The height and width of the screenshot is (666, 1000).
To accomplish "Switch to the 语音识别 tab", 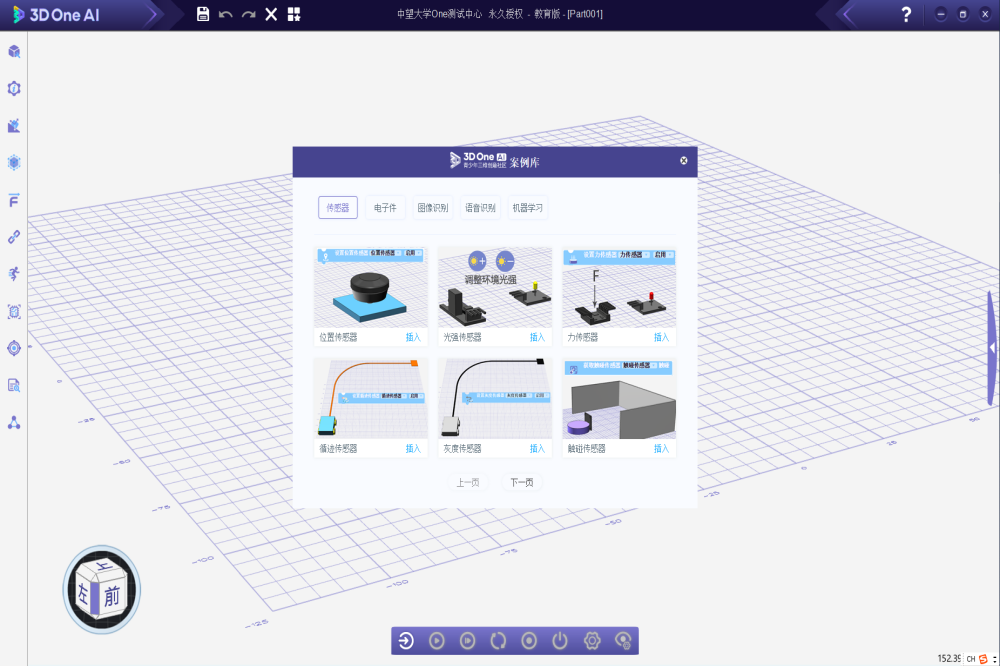I will pos(480,207).
